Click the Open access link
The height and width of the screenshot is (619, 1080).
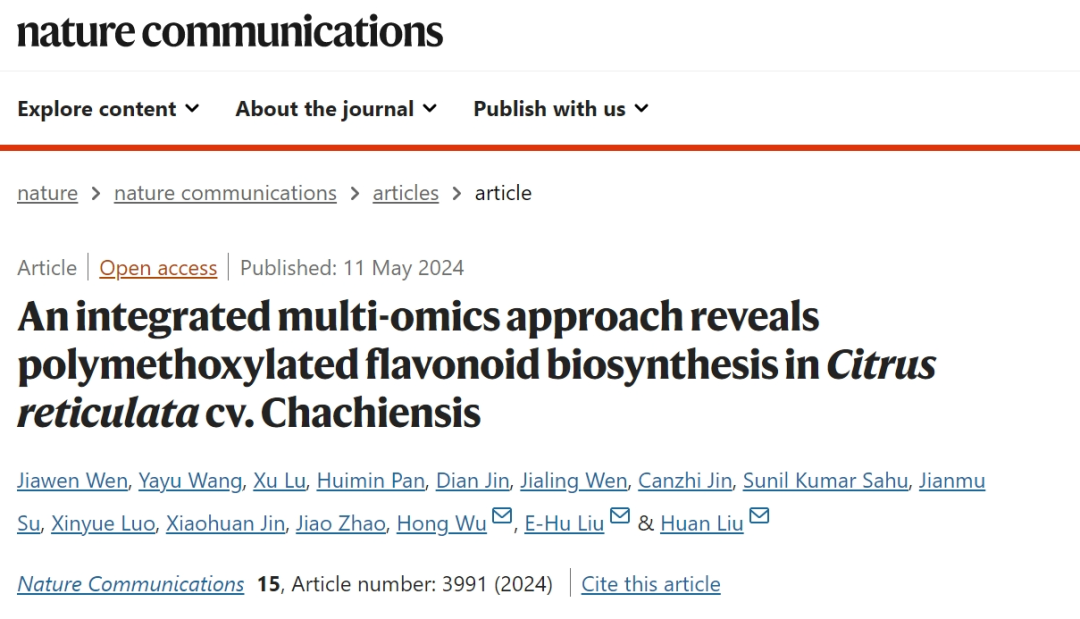click(158, 268)
